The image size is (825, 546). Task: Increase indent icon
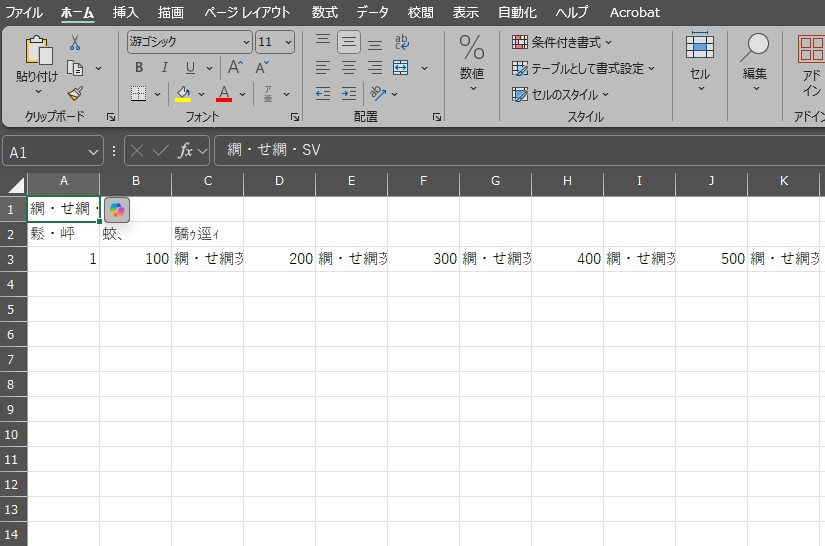348,94
